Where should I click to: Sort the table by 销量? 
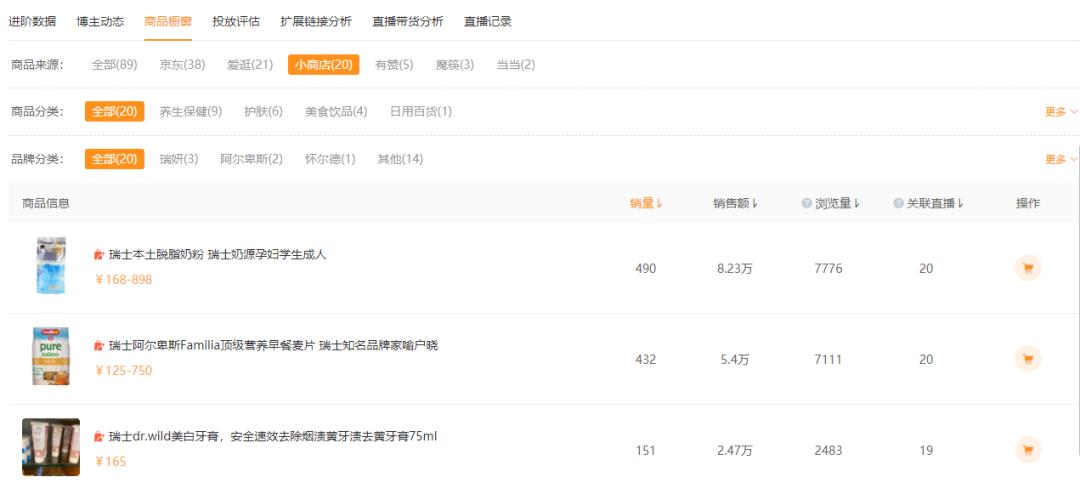pos(646,203)
